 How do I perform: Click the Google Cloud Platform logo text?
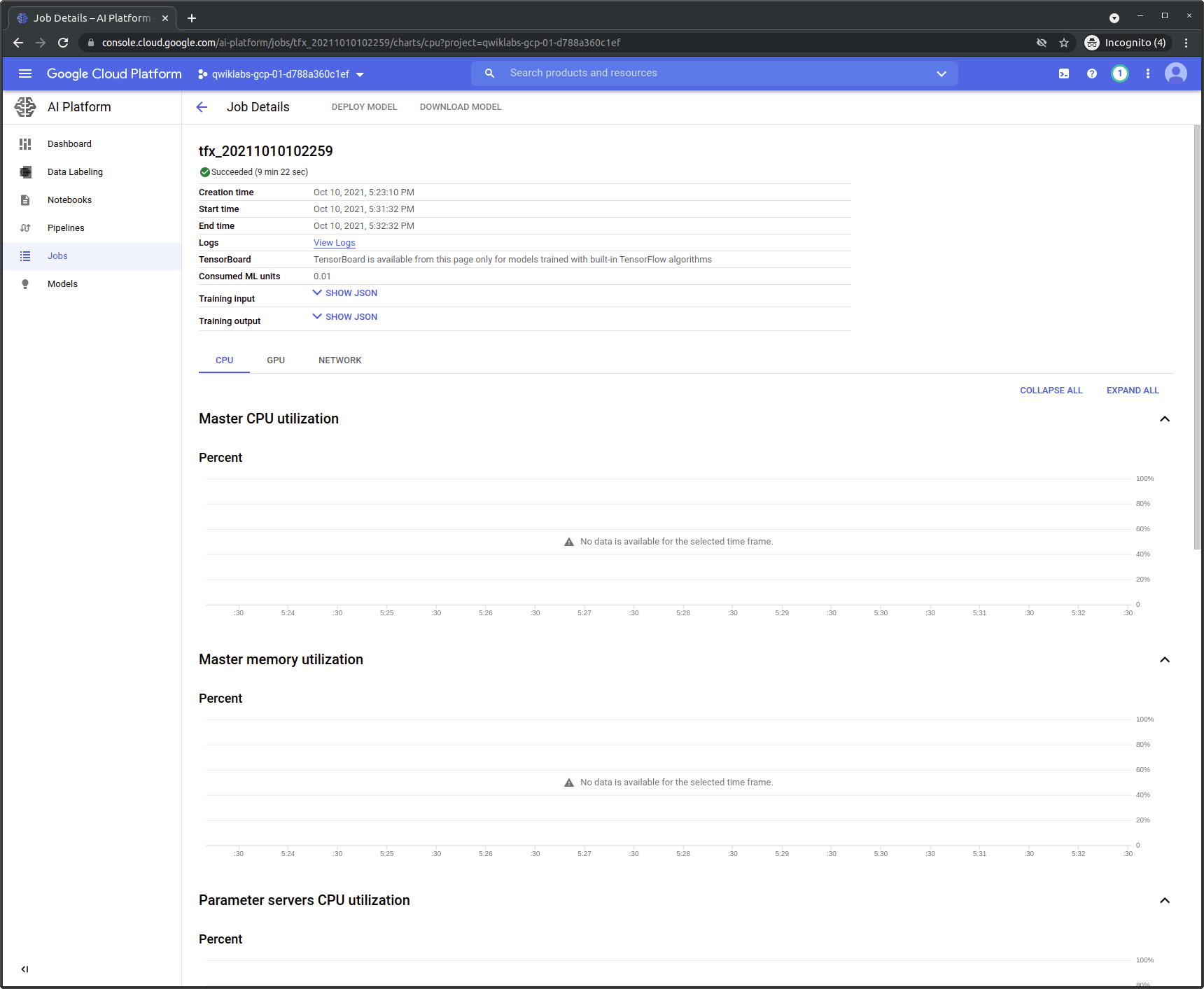pyautogui.click(x=114, y=73)
